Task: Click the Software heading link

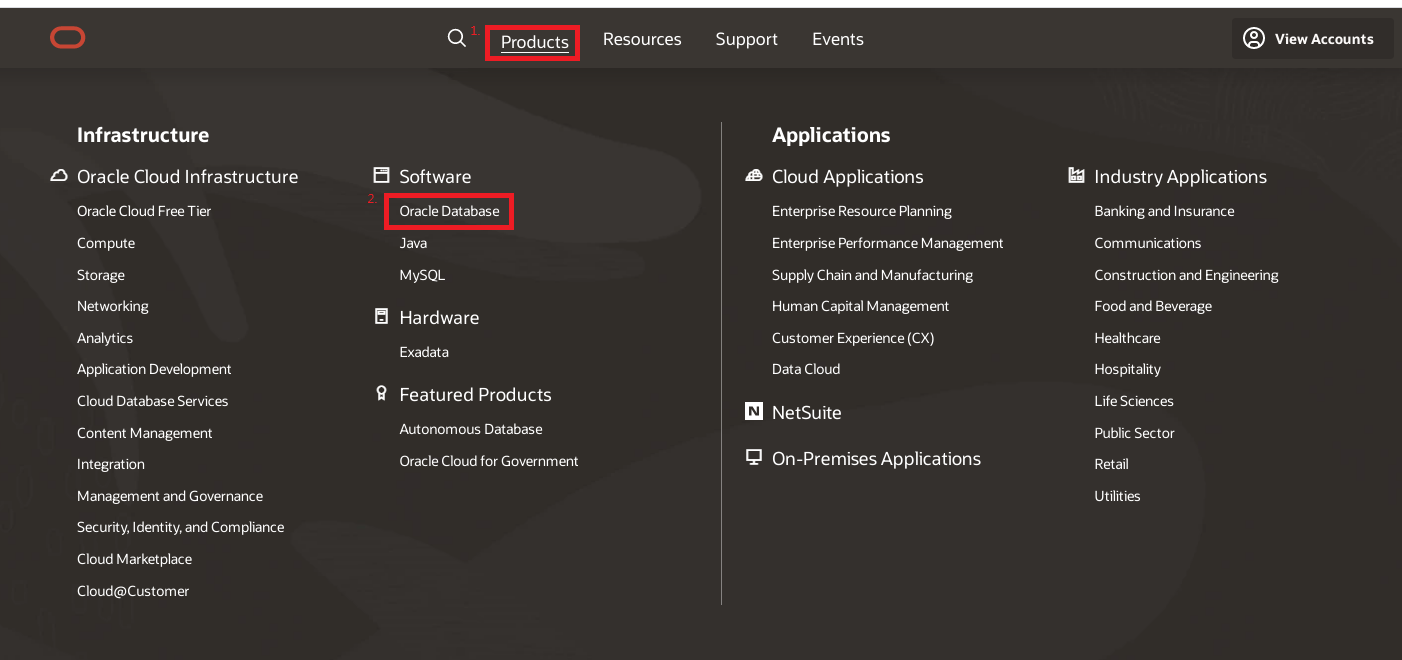Action: click(x=435, y=176)
